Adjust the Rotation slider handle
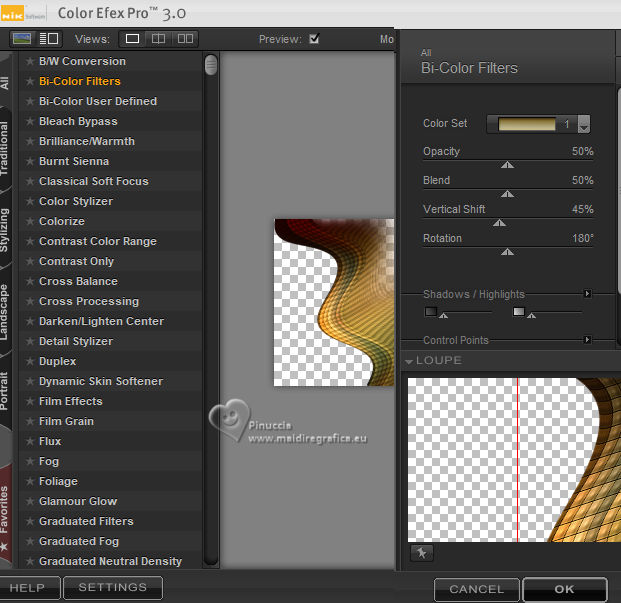 (507, 252)
